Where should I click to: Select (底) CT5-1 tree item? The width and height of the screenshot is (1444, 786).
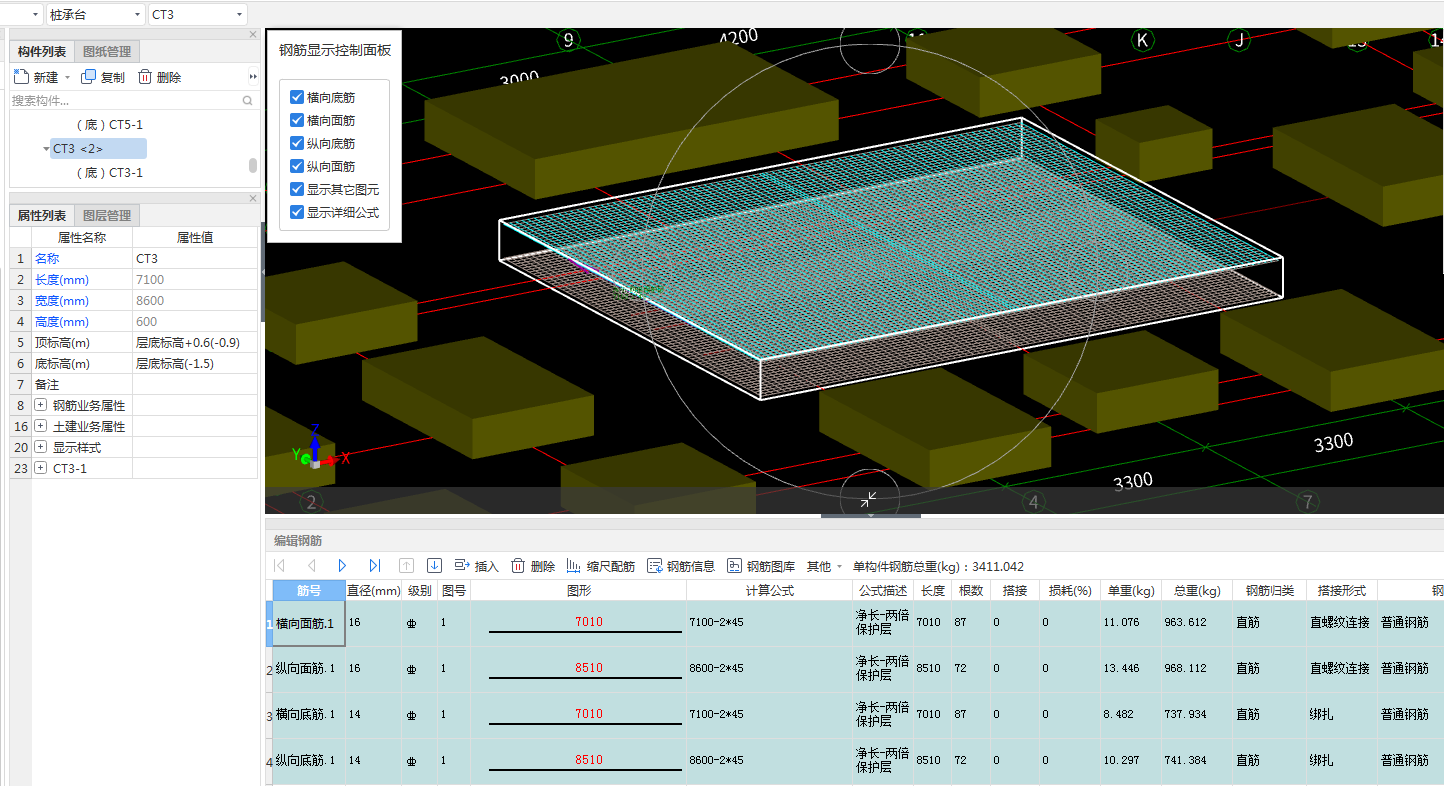pos(110,125)
